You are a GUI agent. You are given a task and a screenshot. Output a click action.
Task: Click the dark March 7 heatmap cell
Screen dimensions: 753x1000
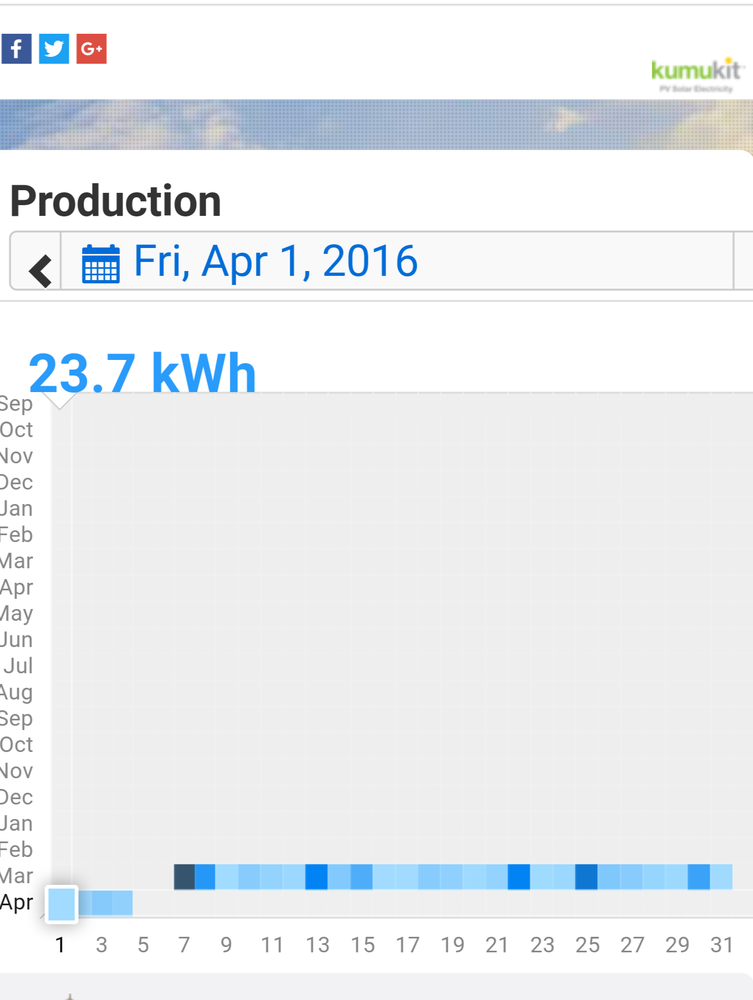coord(185,877)
